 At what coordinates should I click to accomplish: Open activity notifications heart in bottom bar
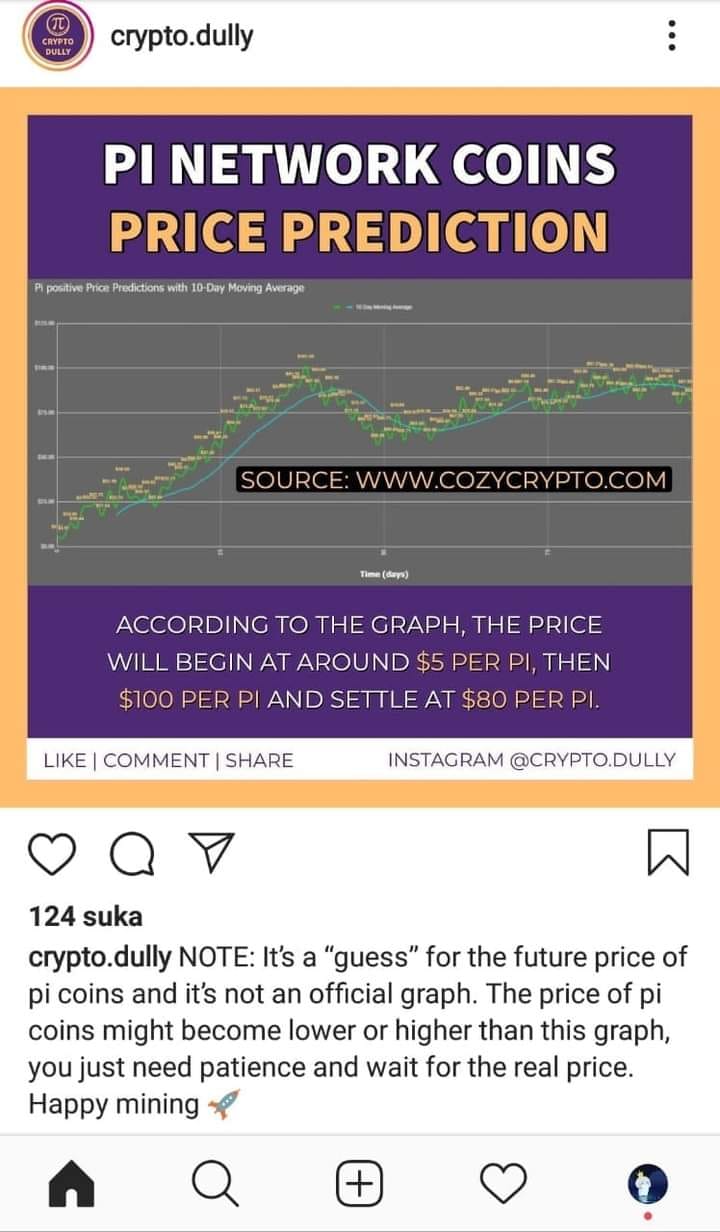tap(503, 1185)
